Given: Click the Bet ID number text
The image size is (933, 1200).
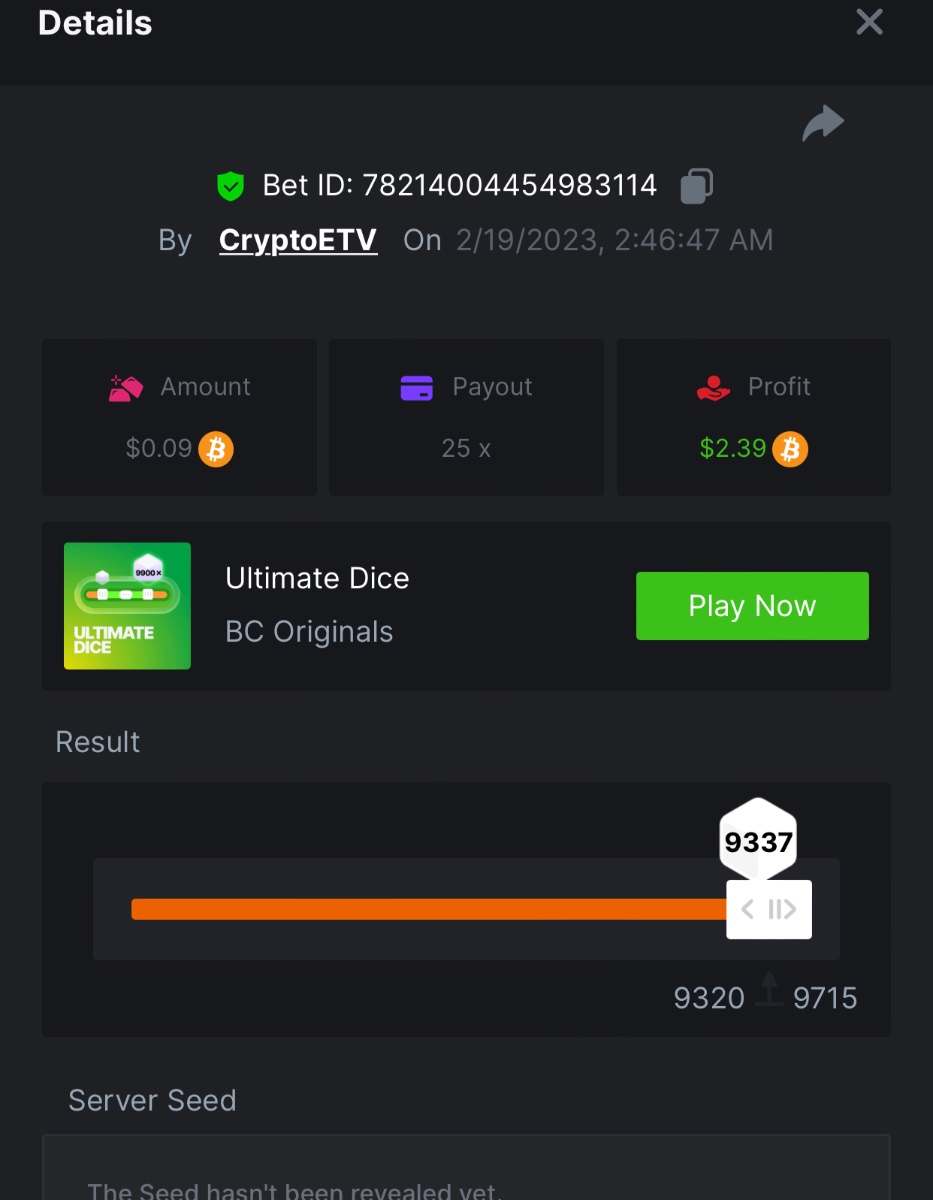Looking at the screenshot, I should 509,186.
